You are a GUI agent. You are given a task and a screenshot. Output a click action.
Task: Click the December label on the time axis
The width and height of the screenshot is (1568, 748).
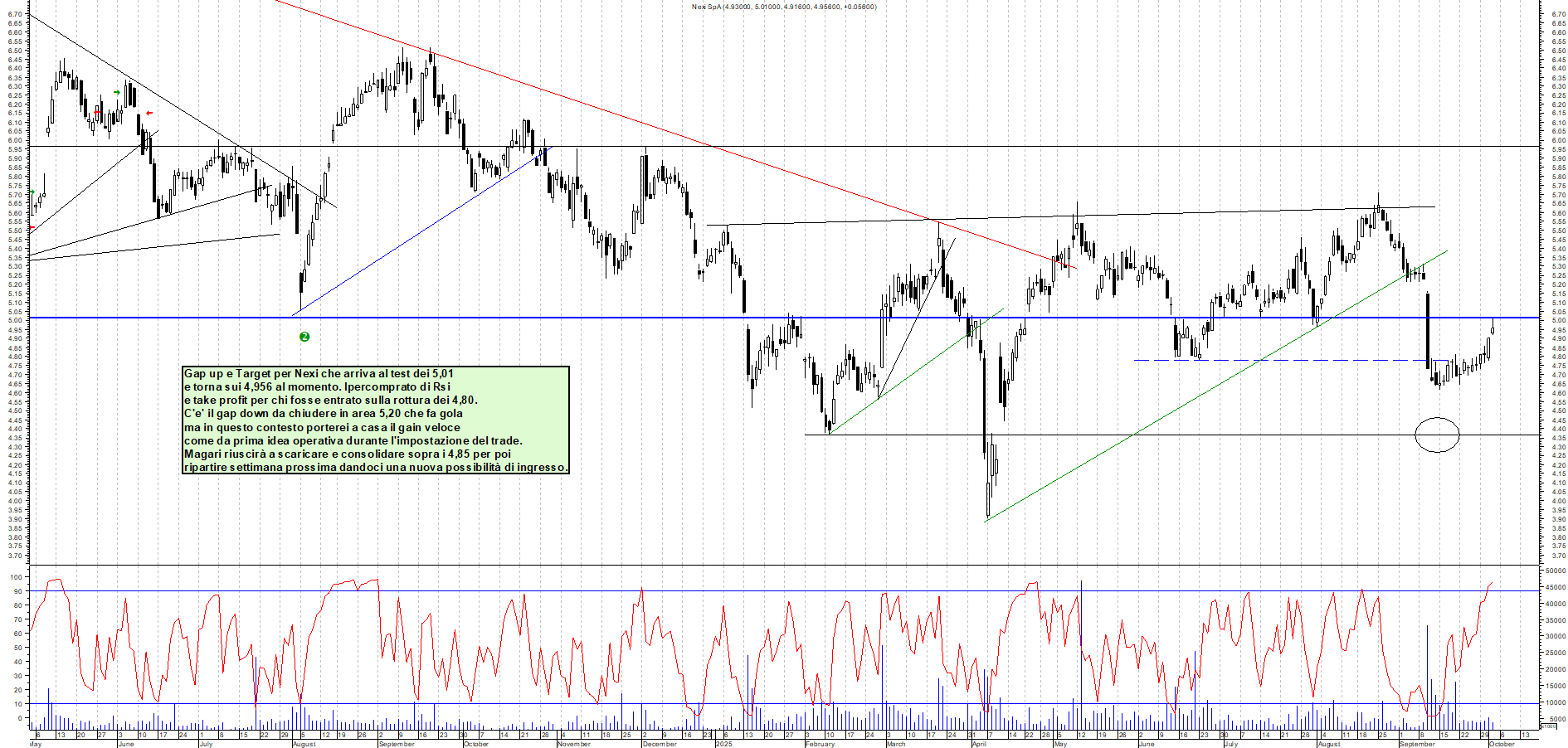coord(660,744)
